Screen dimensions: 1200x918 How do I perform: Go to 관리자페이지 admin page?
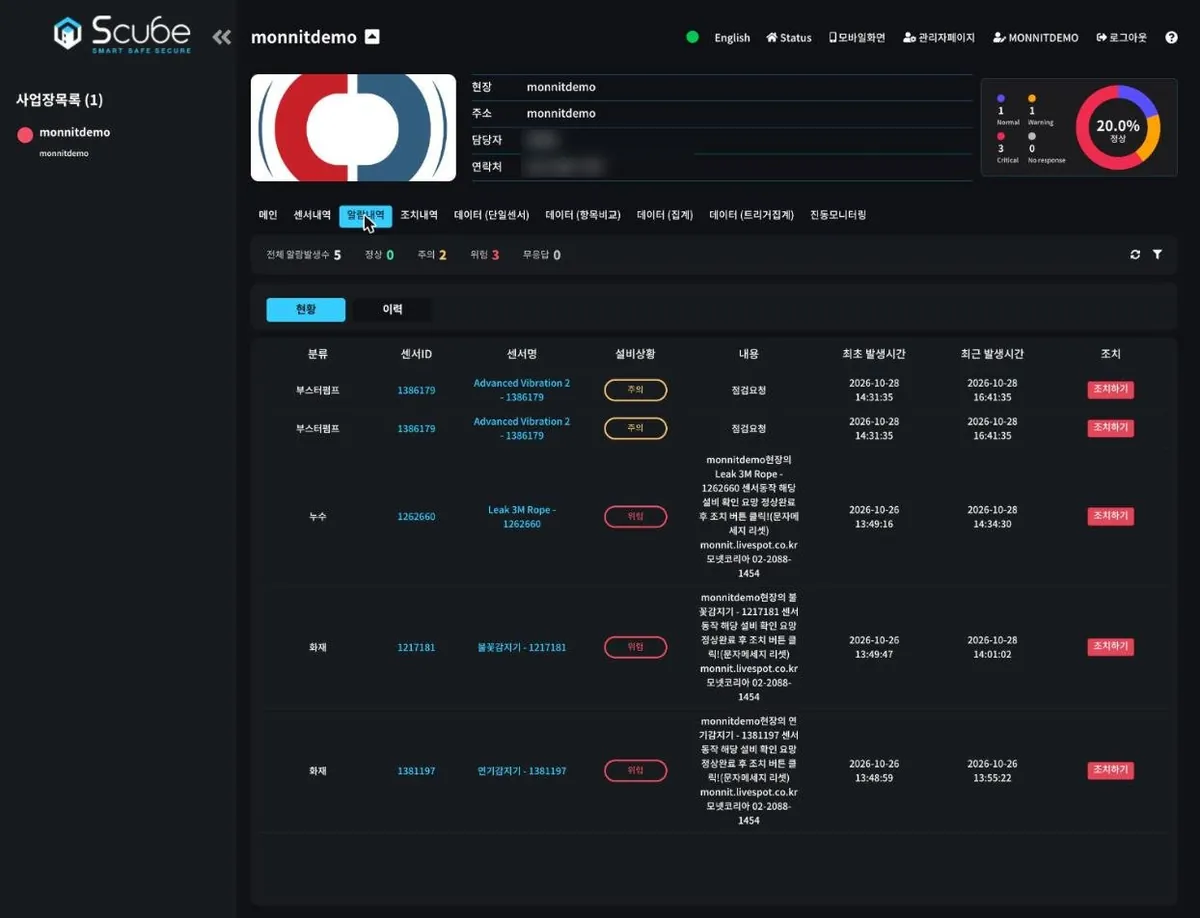click(x=939, y=38)
